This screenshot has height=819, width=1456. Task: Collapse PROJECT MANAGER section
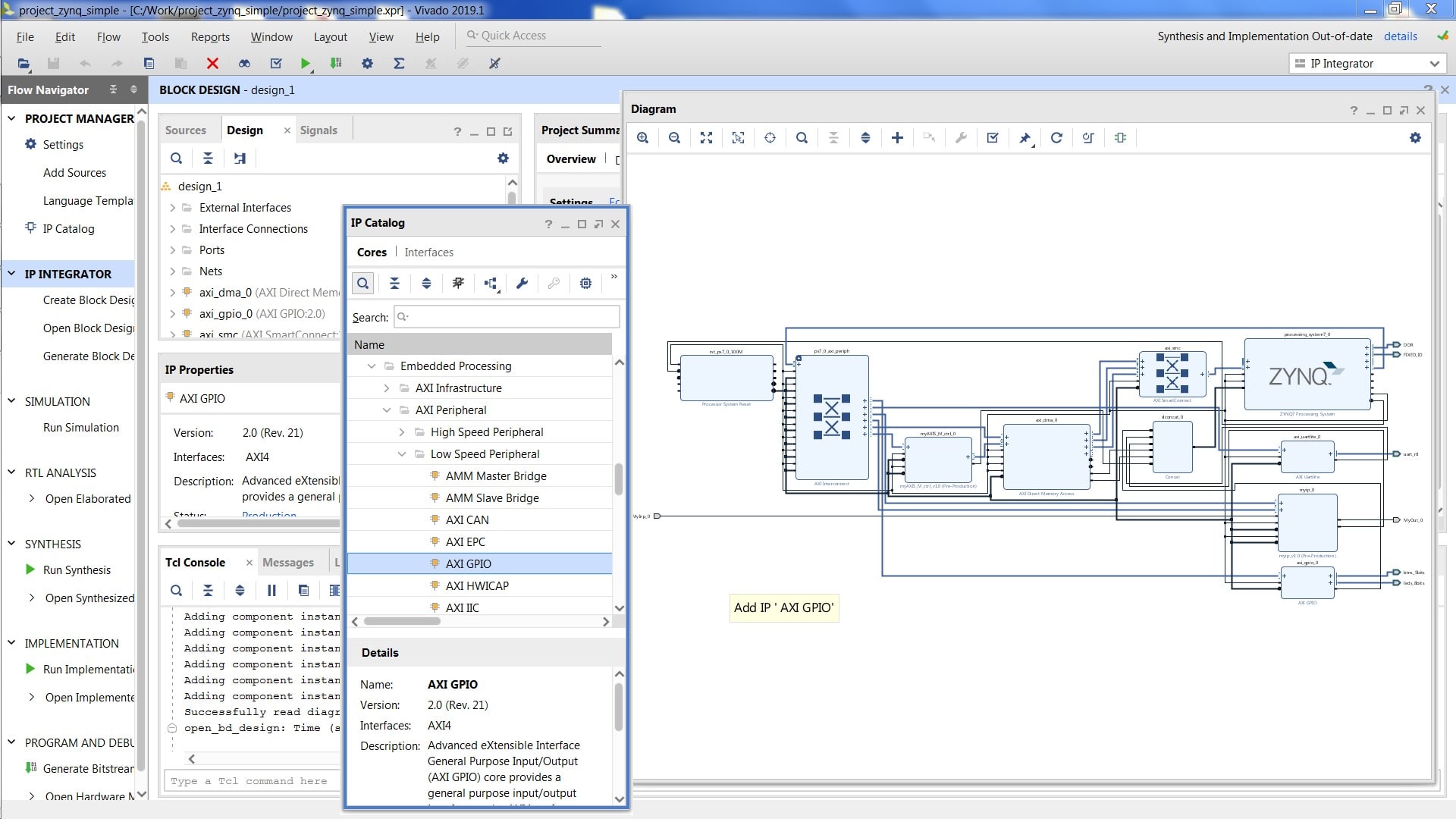(11, 118)
